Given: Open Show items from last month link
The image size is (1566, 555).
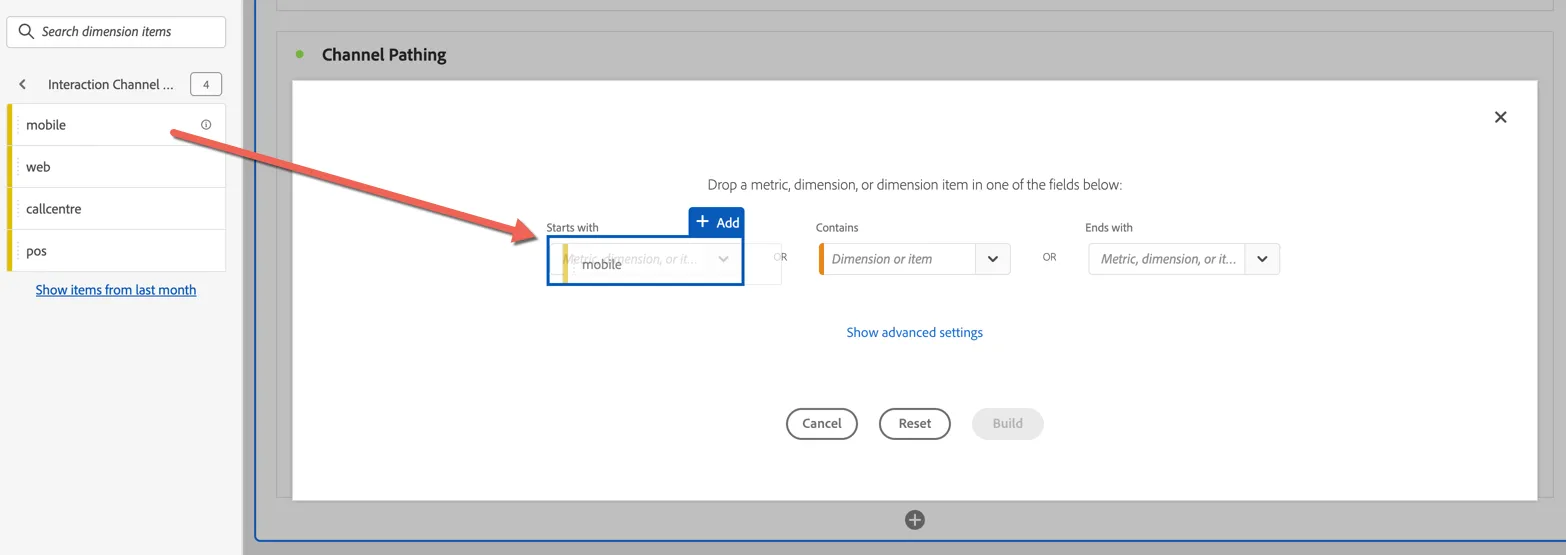Looking at the screenshot, I should click(116, 290).
